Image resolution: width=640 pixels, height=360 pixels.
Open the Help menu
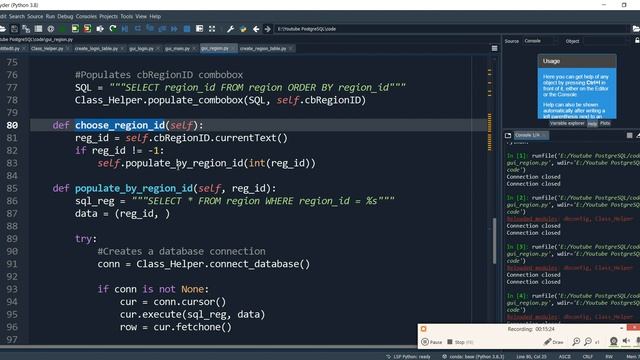click(155, 16)
